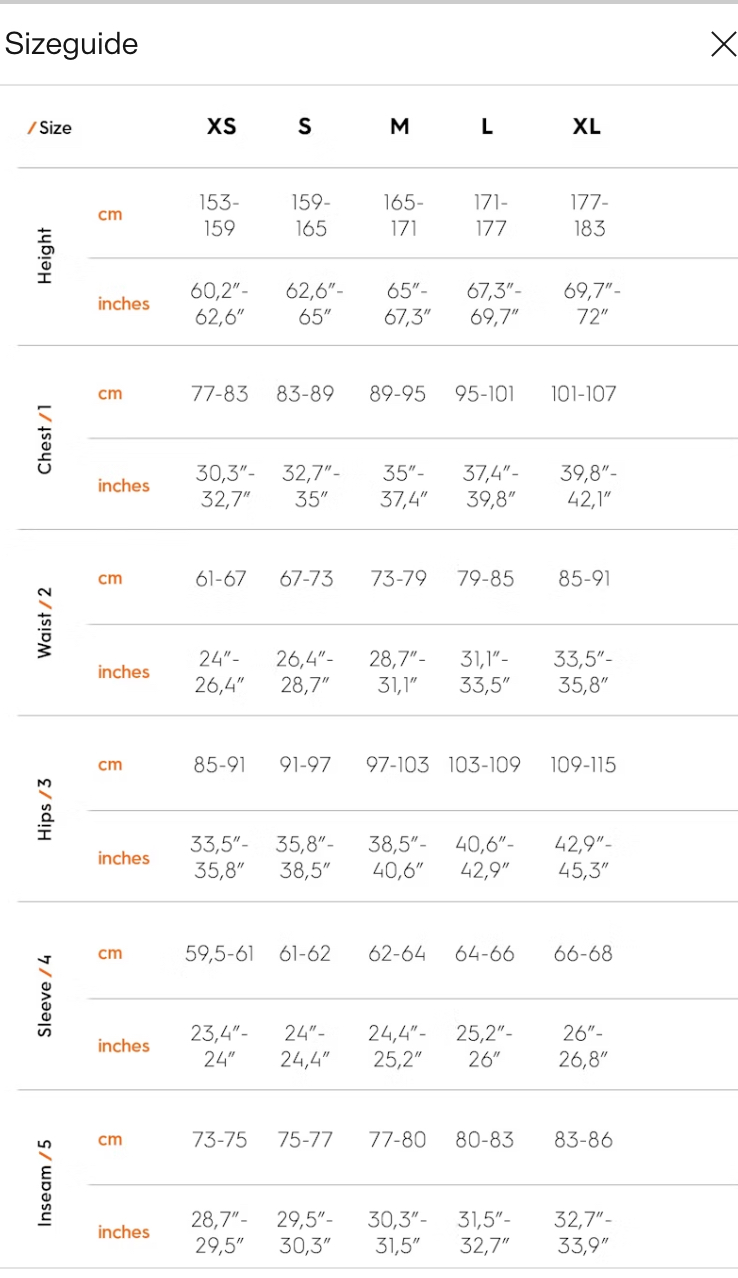
Task: Click the 103-109 hips cm value
Action: pos(484,765)
